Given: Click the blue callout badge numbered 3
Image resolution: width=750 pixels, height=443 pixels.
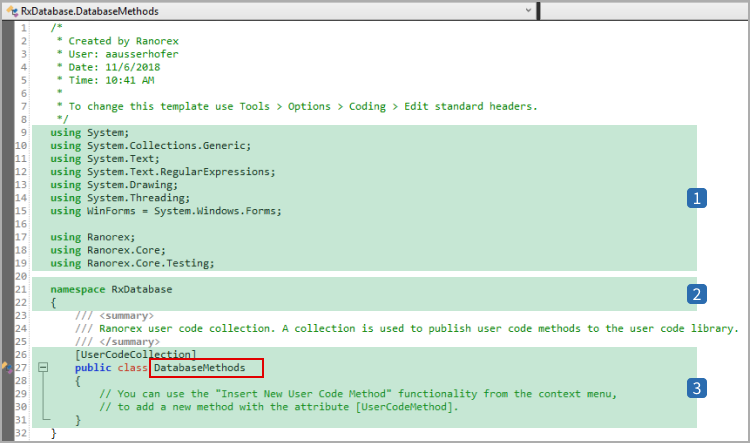Looking at the screenshot, I should [x=697, y=387].
